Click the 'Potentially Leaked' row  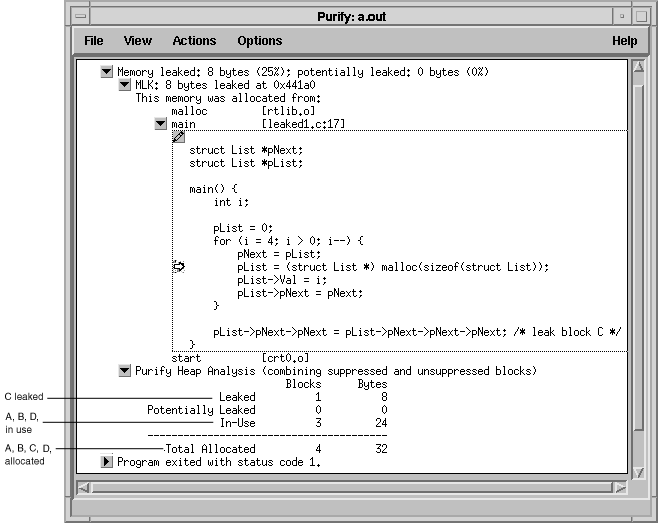pyautogui.click(x=267, y=410)
